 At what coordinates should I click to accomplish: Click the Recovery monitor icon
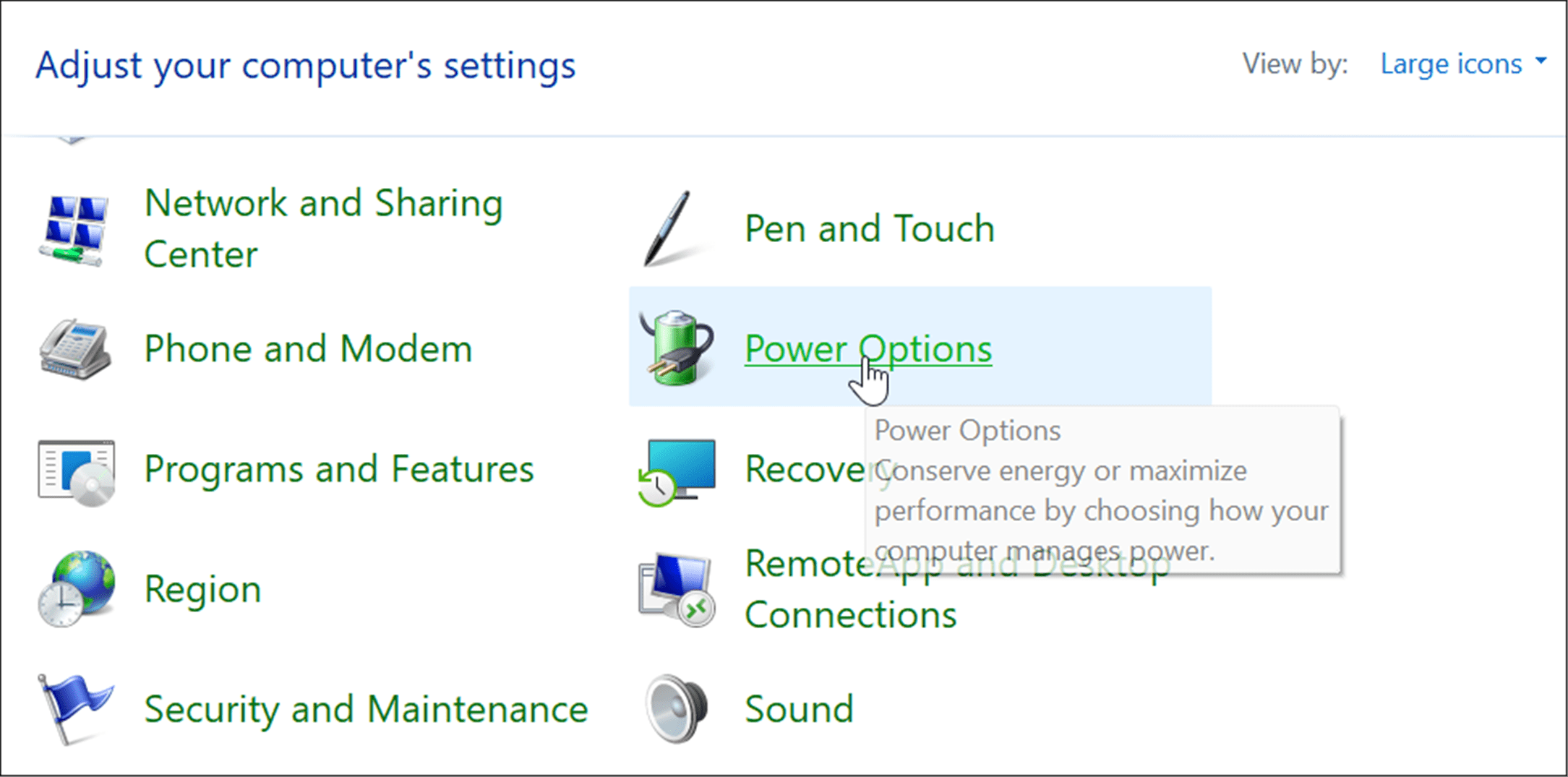click(677, 468)
